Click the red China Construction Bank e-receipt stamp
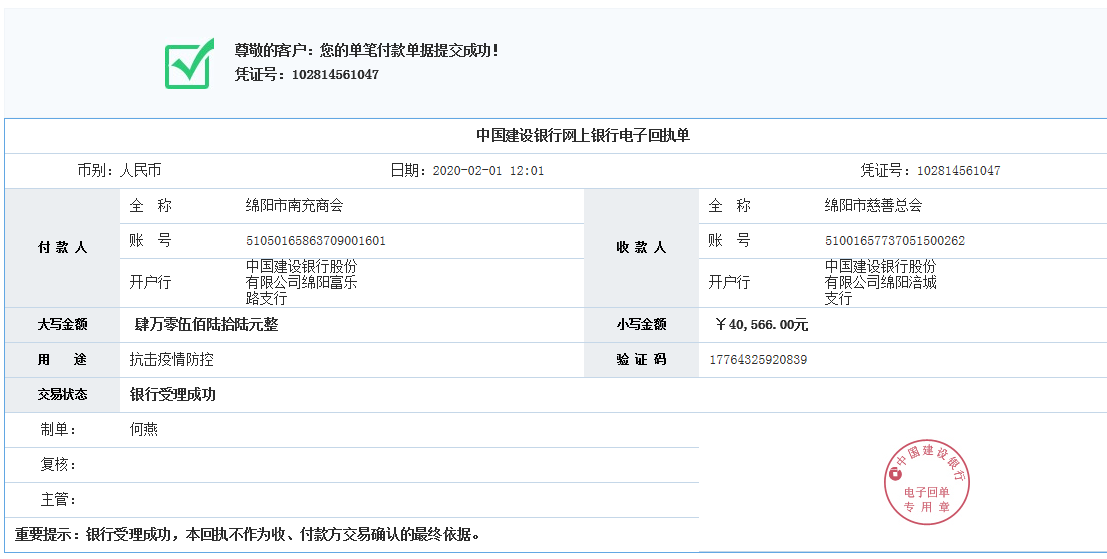The image size is (1107, 559). (x=926, y=483)
